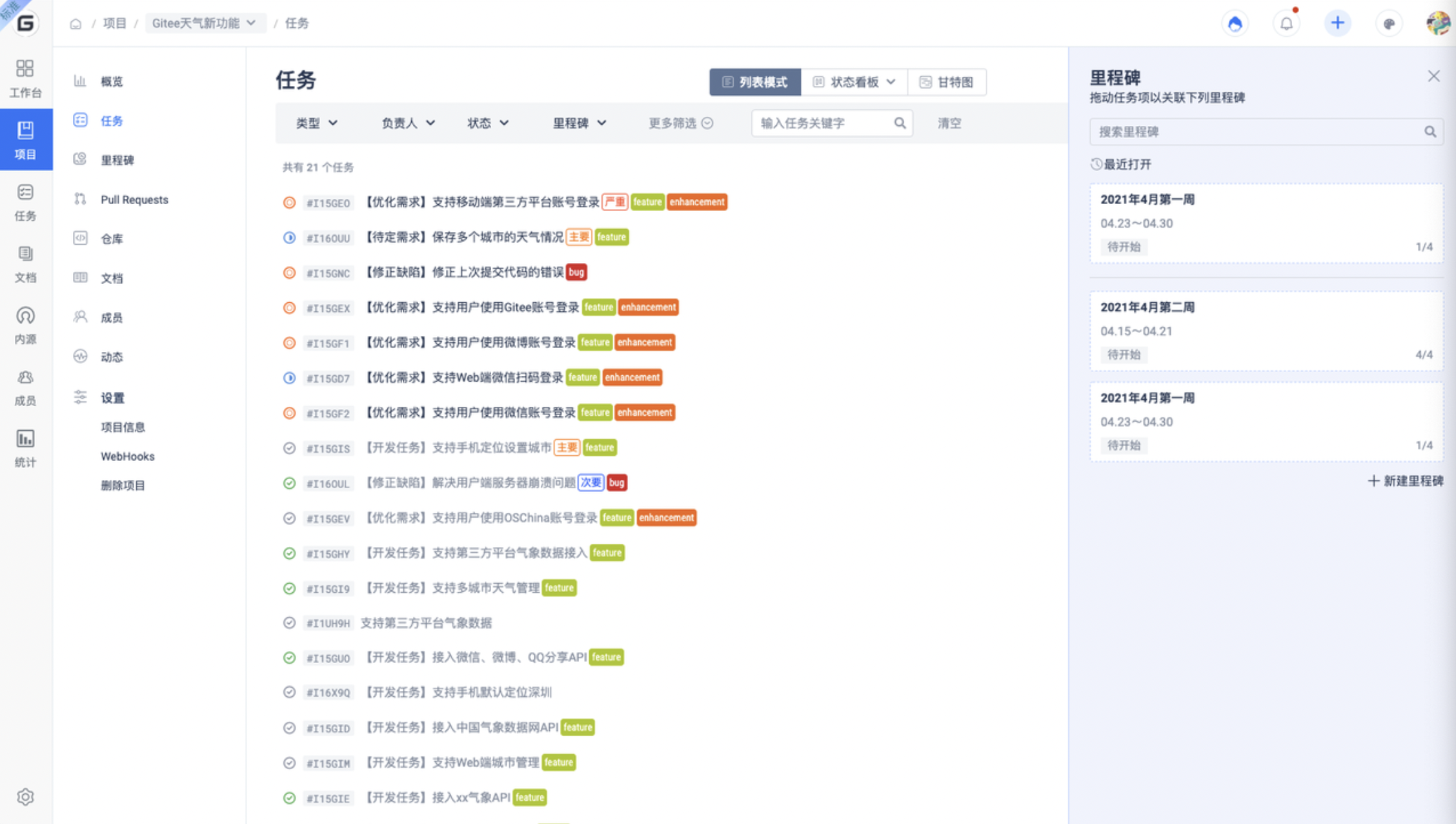This screenshot has width=1456, height=824.
Task: Click the 新建里程碑 button
Action: pos(1406,481)
